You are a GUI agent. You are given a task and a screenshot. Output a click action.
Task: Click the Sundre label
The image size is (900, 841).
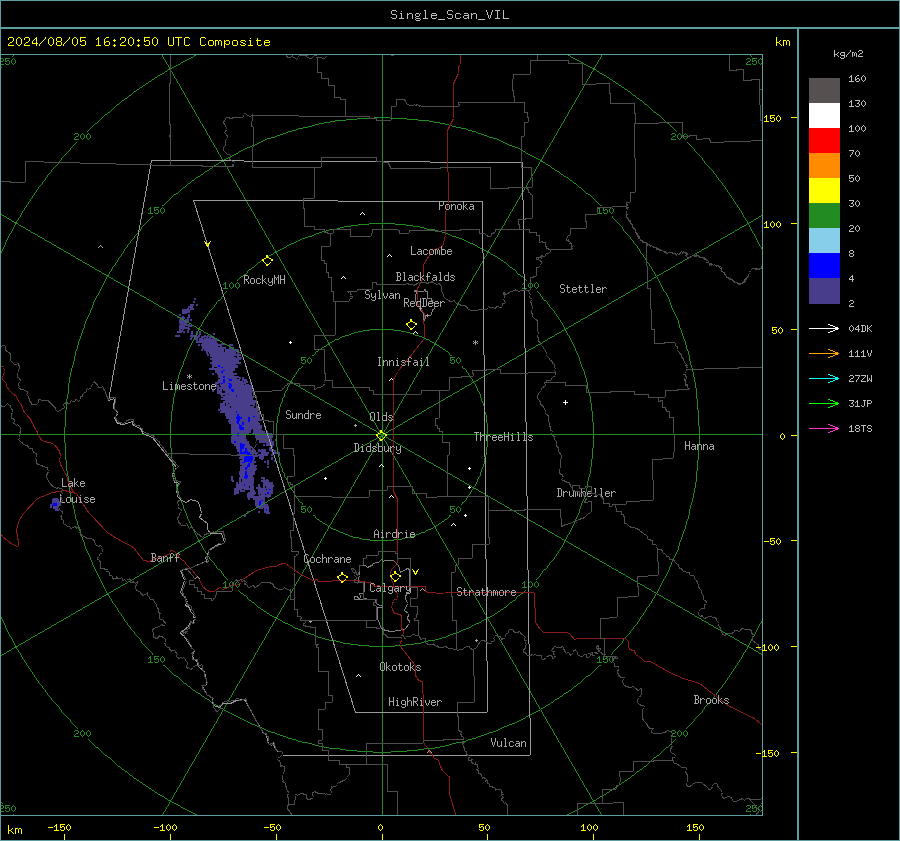tap(303, 415)
